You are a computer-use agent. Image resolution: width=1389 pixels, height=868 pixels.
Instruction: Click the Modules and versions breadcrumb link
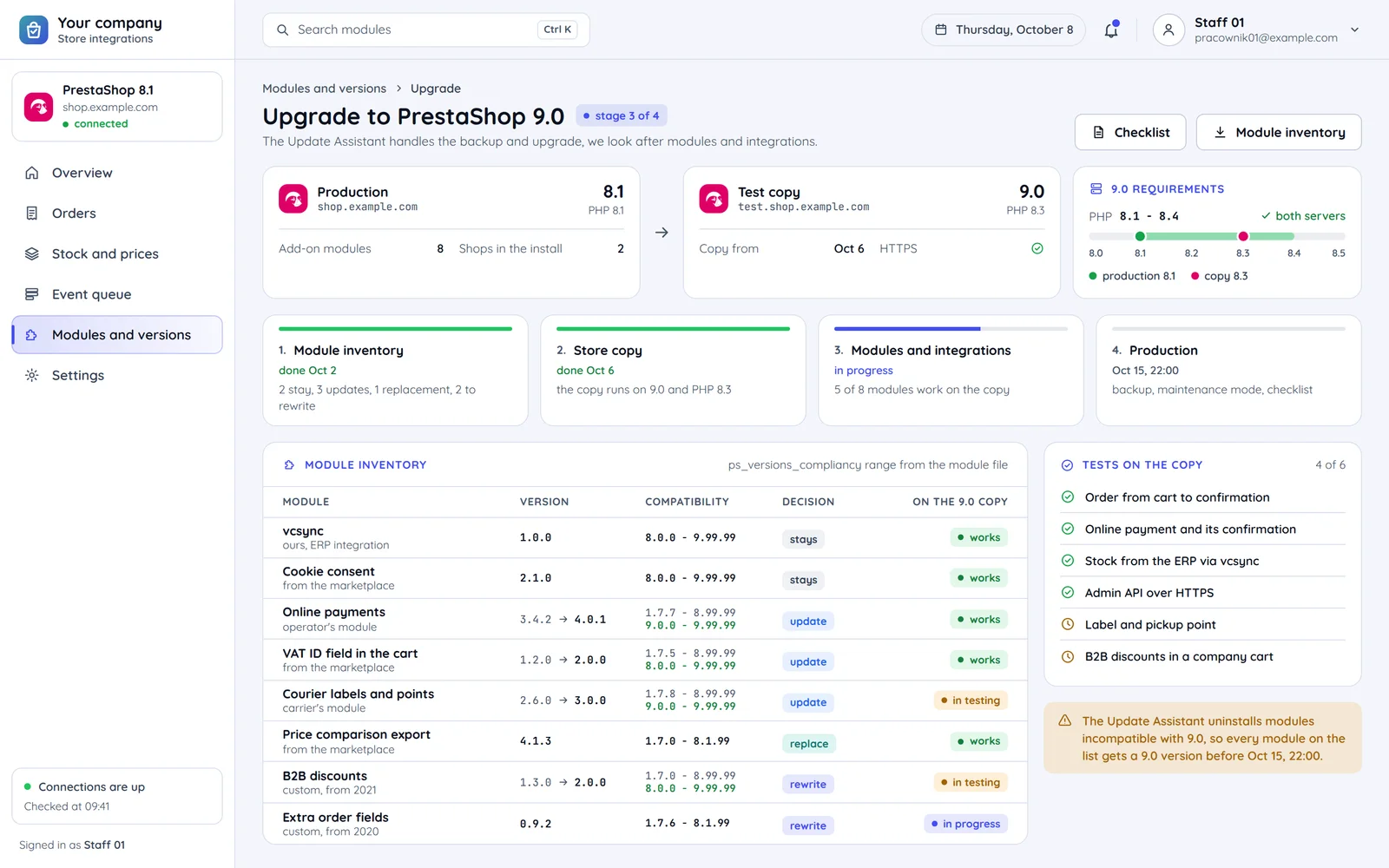(x=325, y=89)
